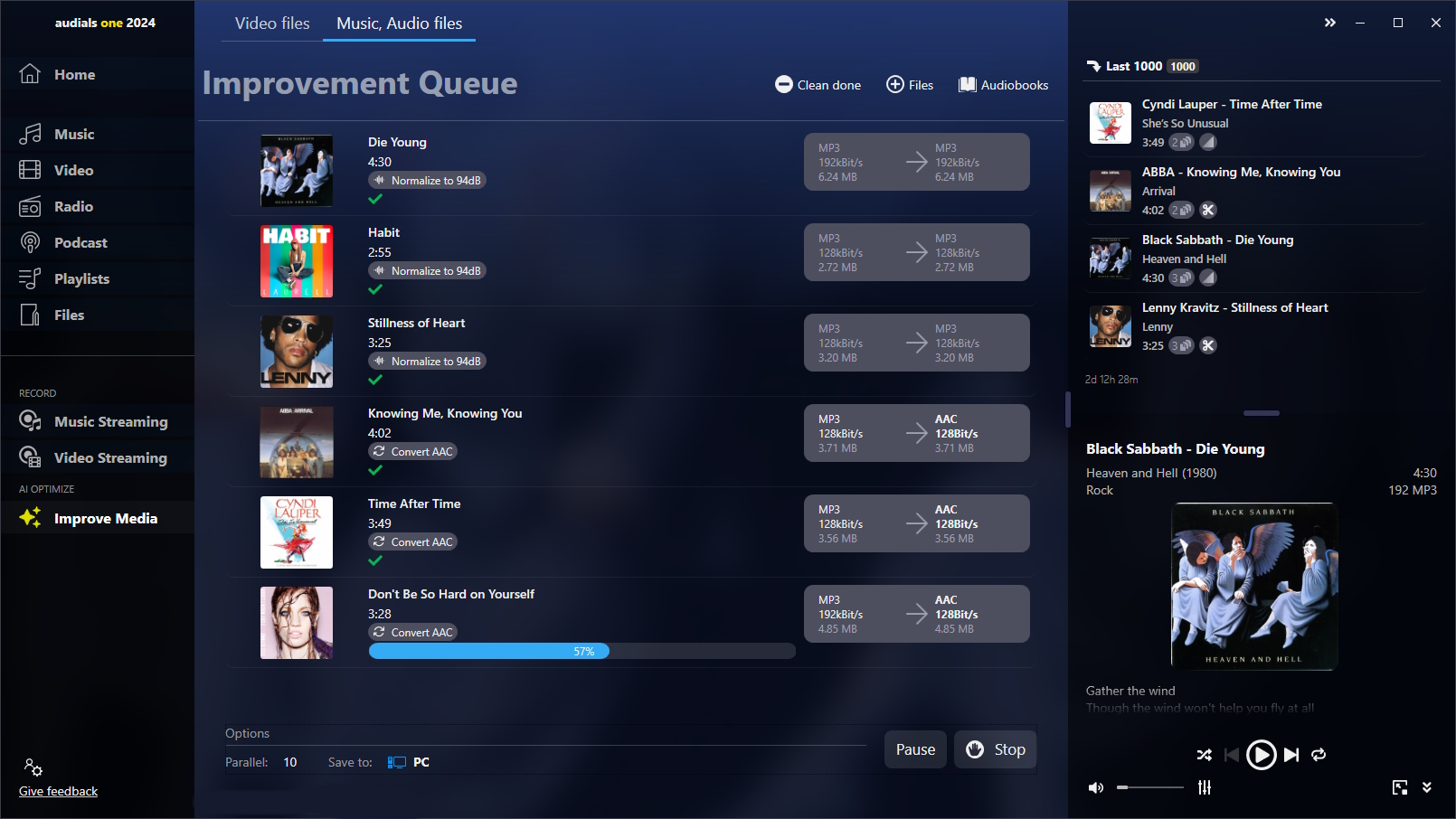Click Normalize to 94dB on Die Young
The image size is (1456, 819).
point(427,180)
